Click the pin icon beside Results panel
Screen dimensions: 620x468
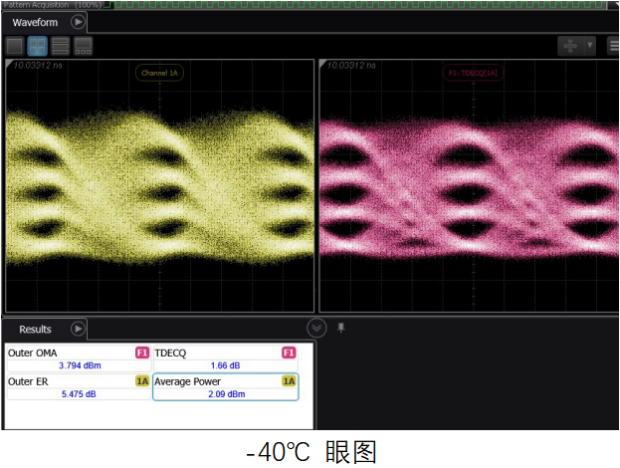point(341,327)
